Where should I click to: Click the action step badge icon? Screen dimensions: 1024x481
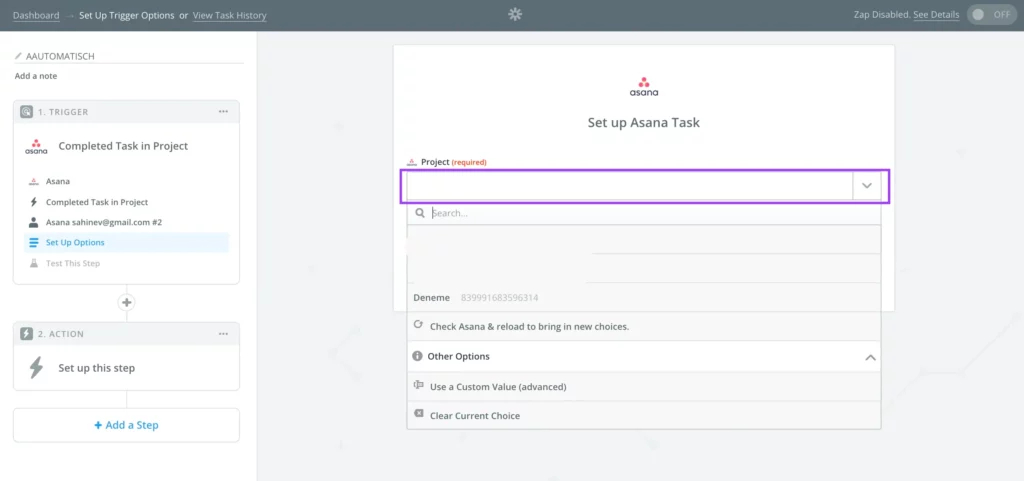[x=26, y=334]
